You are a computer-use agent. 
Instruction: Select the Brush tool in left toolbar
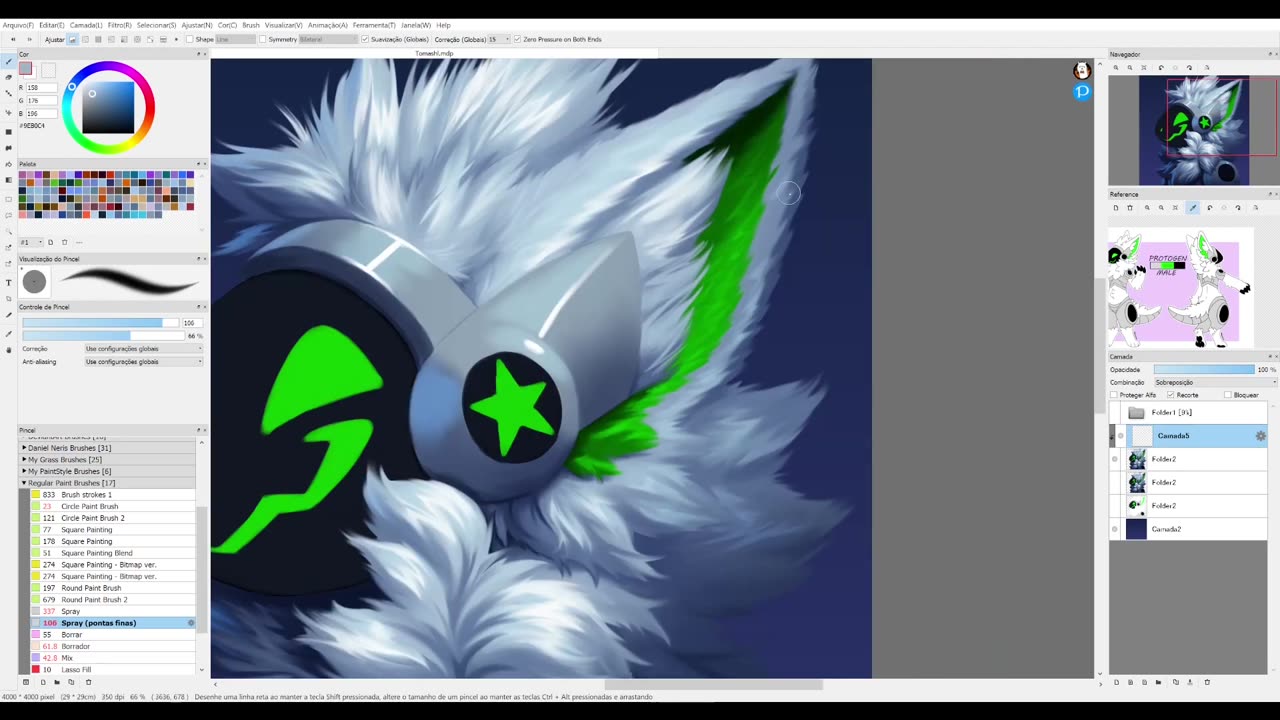click(9, 62)
